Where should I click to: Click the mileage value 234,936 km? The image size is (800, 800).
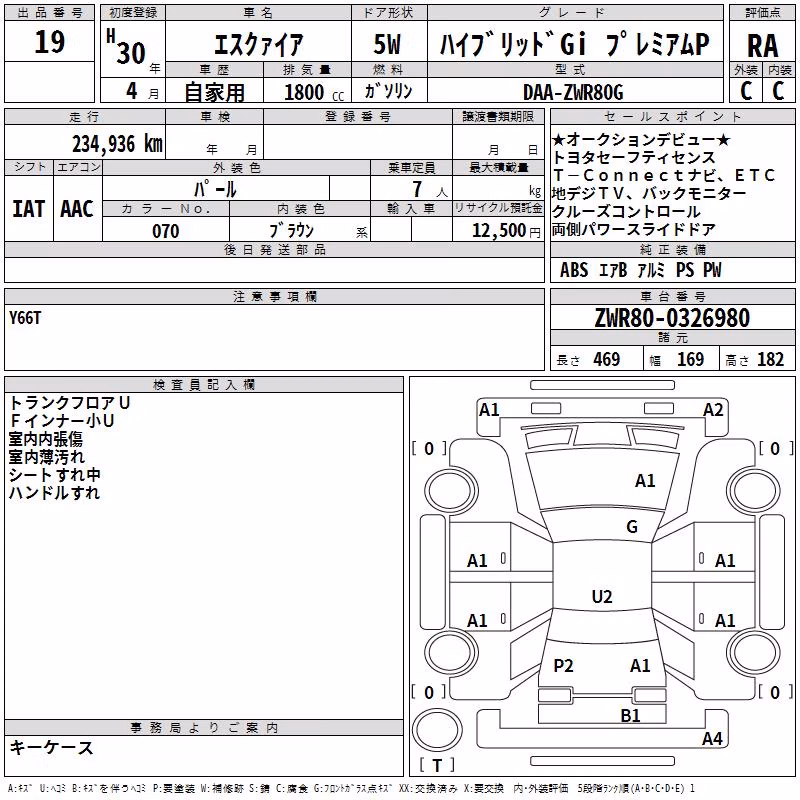coord(117,144)
